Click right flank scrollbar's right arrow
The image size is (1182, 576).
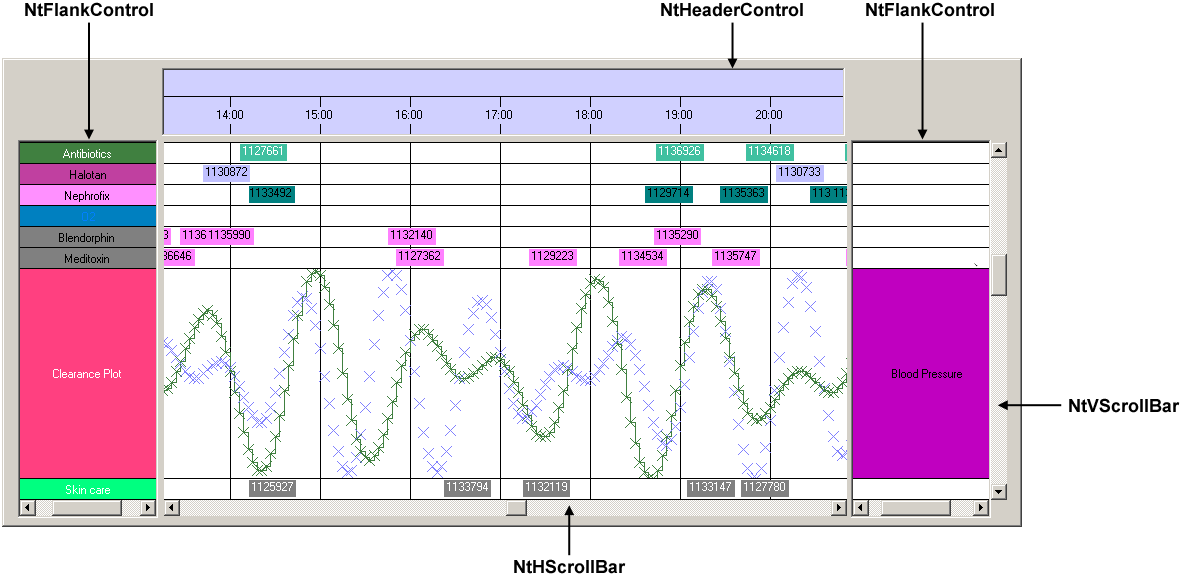click(x=981, y=508)
